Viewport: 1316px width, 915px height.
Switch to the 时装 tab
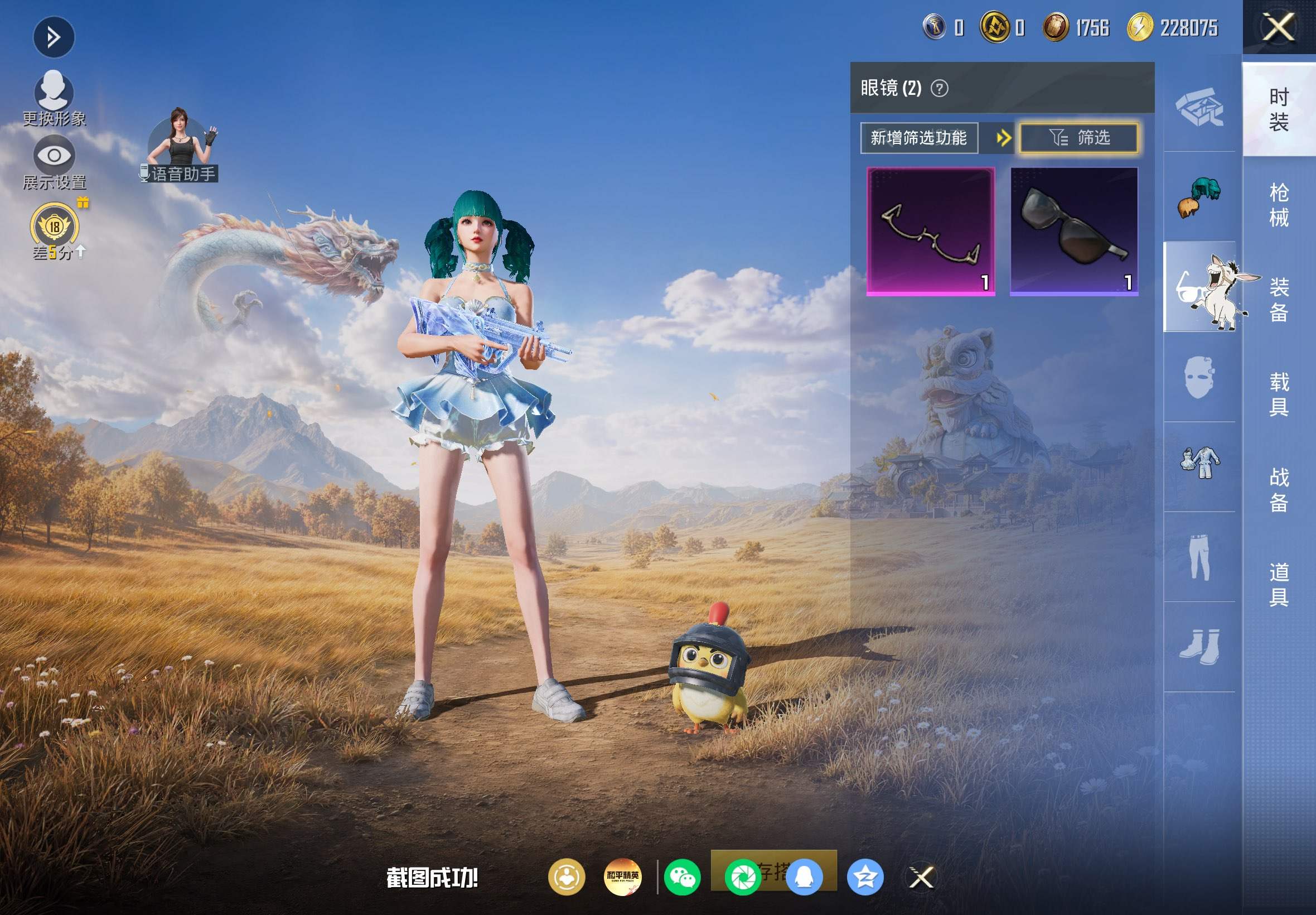tap(1279, 109)
